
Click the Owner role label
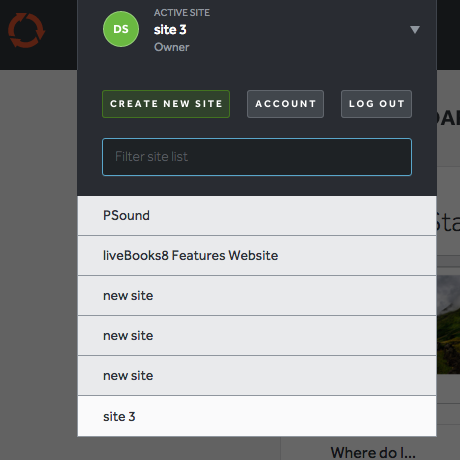tap(172, 47)
